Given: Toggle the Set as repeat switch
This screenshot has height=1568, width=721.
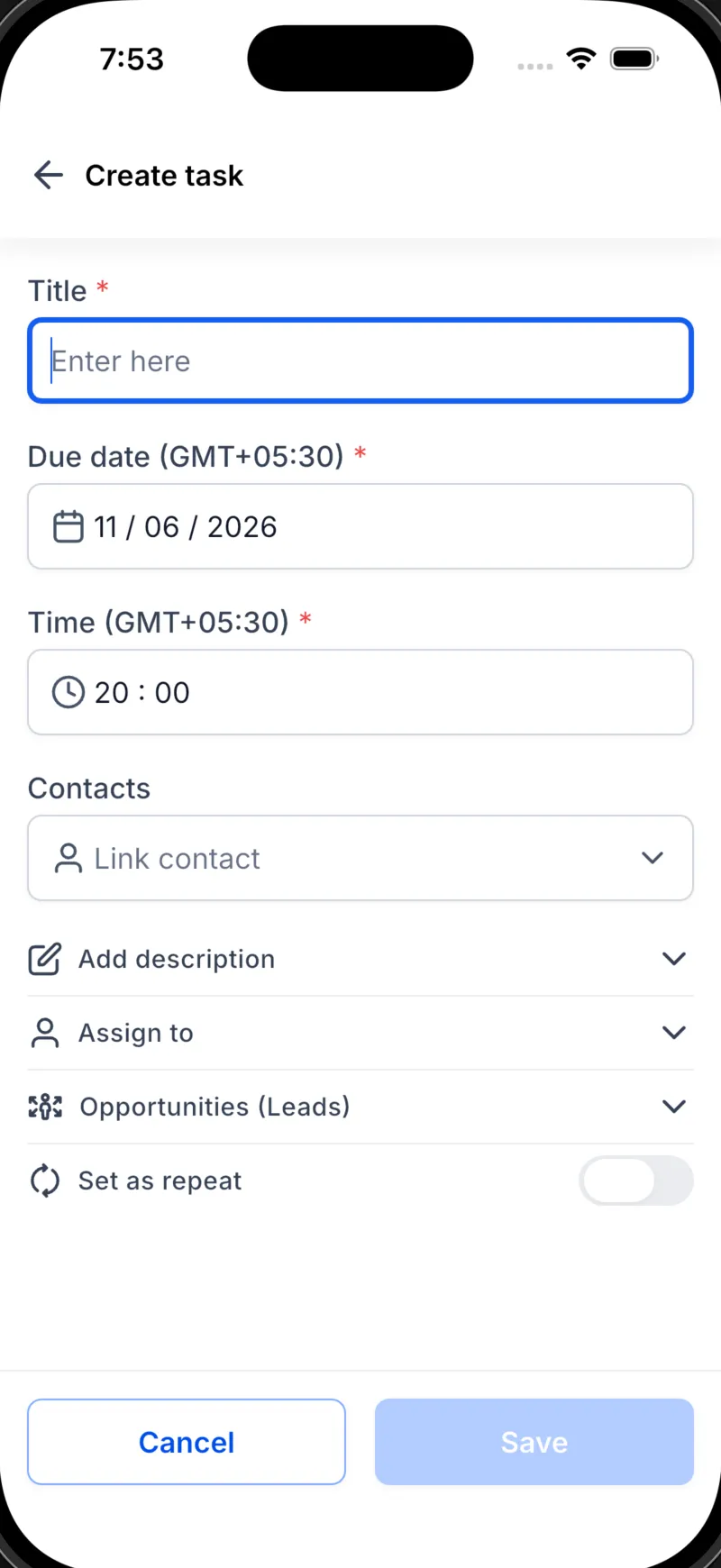Looking at the screenshot, I should coord(636,1181).
